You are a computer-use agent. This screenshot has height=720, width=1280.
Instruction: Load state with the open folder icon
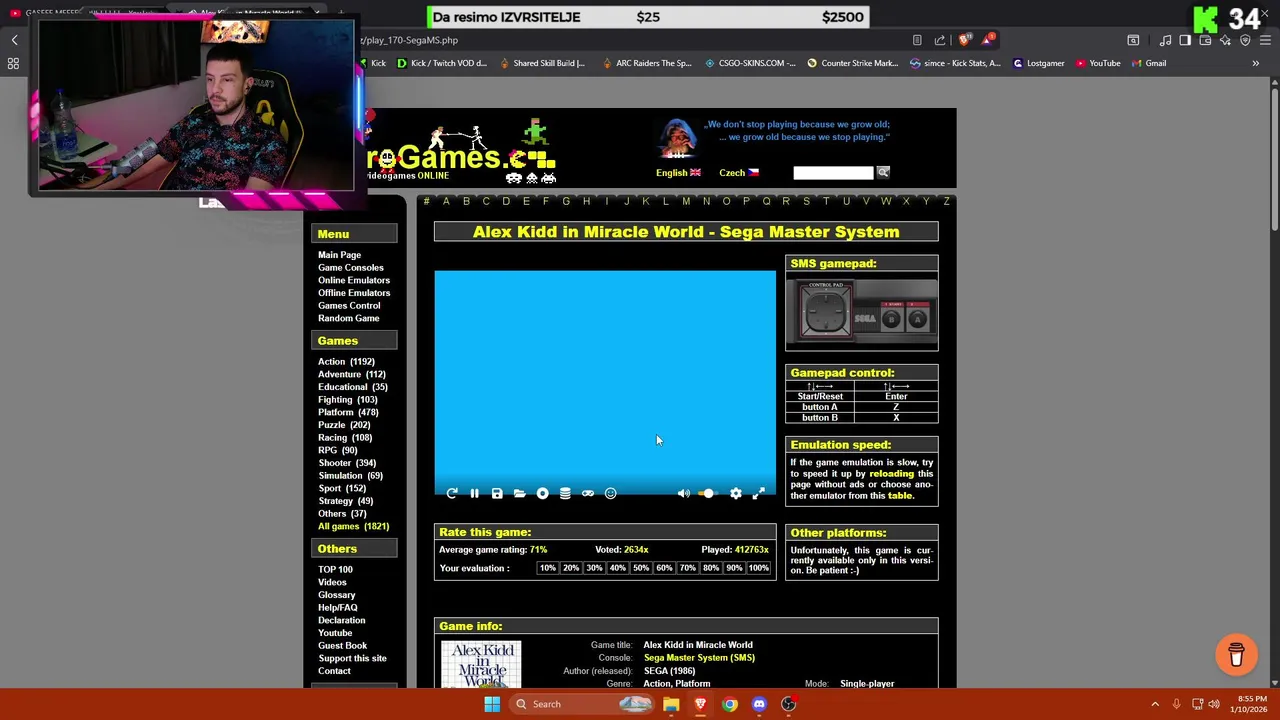tap(520, 493)
